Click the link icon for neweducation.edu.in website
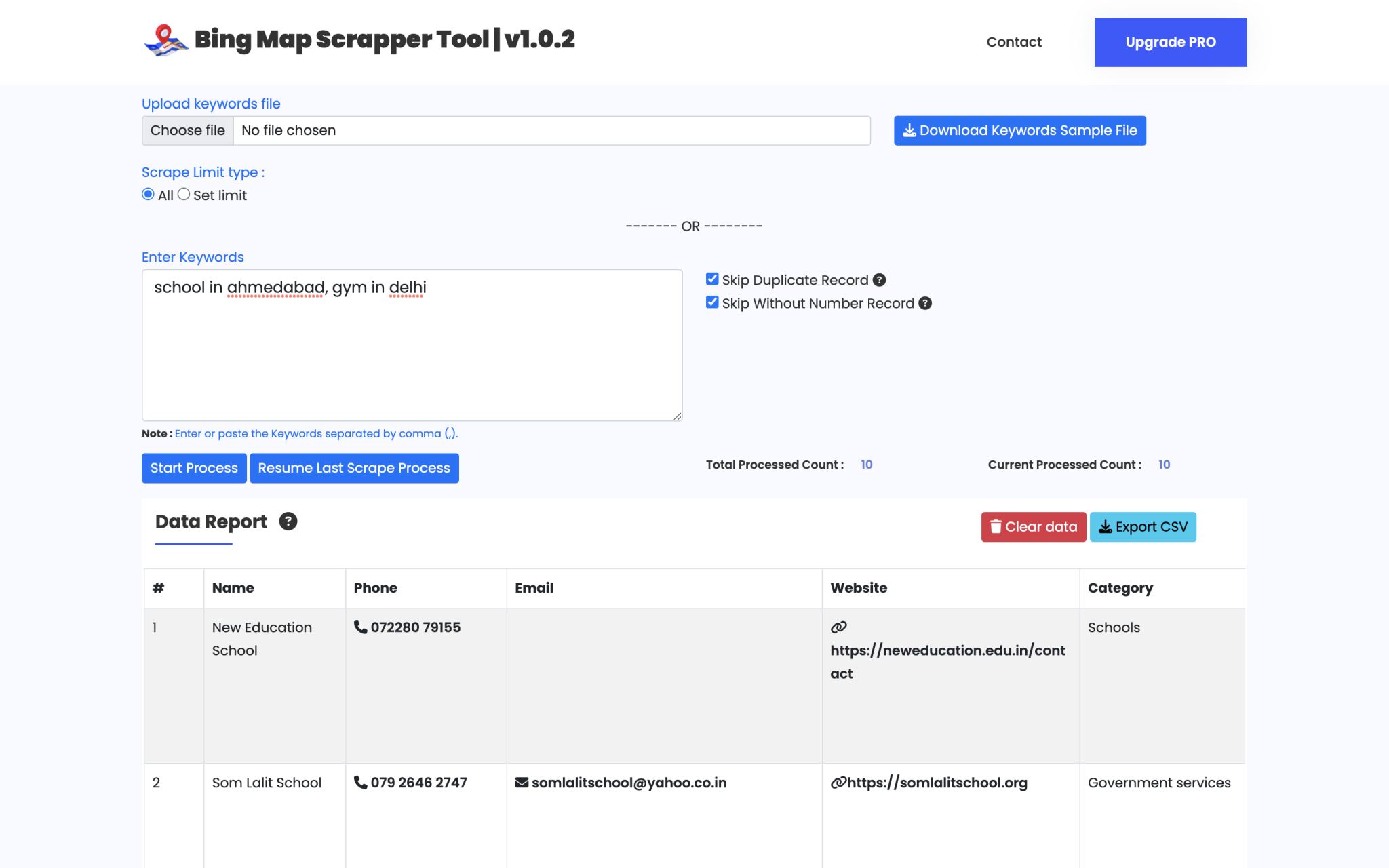 pos(839,627)
